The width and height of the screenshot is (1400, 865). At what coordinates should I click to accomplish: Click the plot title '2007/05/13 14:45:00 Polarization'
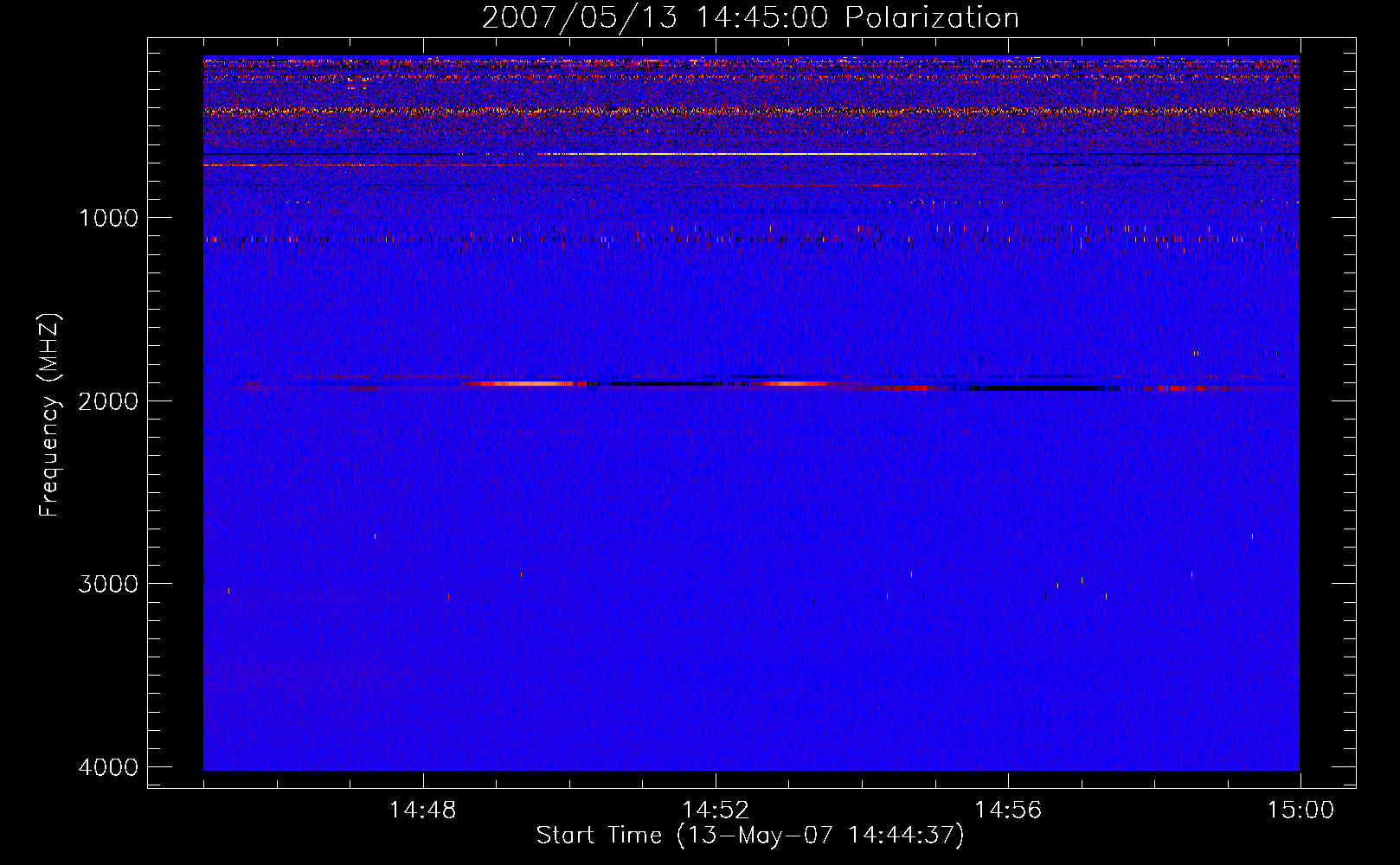(750, 17)
